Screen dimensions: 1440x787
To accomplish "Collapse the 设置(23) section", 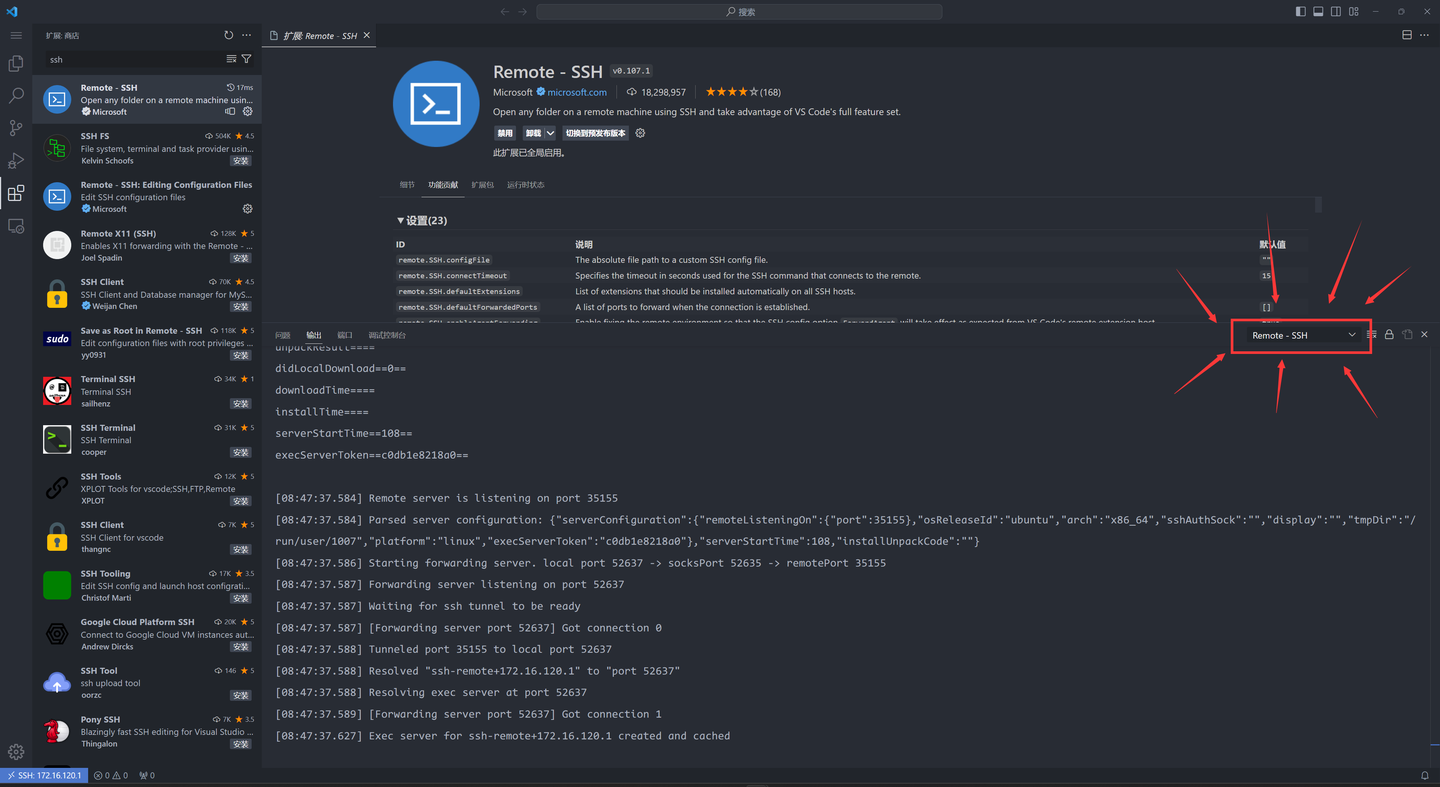I will coord(401,220).
